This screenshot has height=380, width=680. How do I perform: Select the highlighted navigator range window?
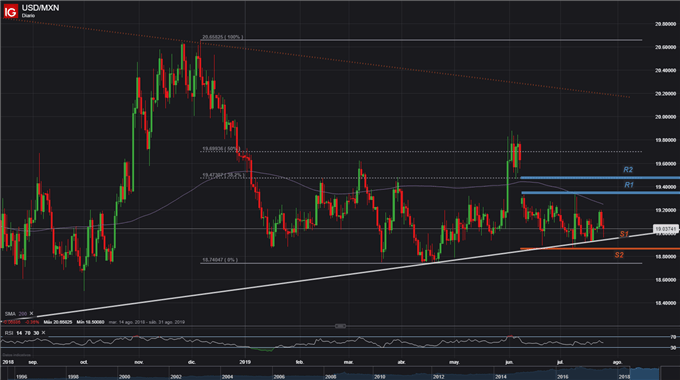[645, 373]
